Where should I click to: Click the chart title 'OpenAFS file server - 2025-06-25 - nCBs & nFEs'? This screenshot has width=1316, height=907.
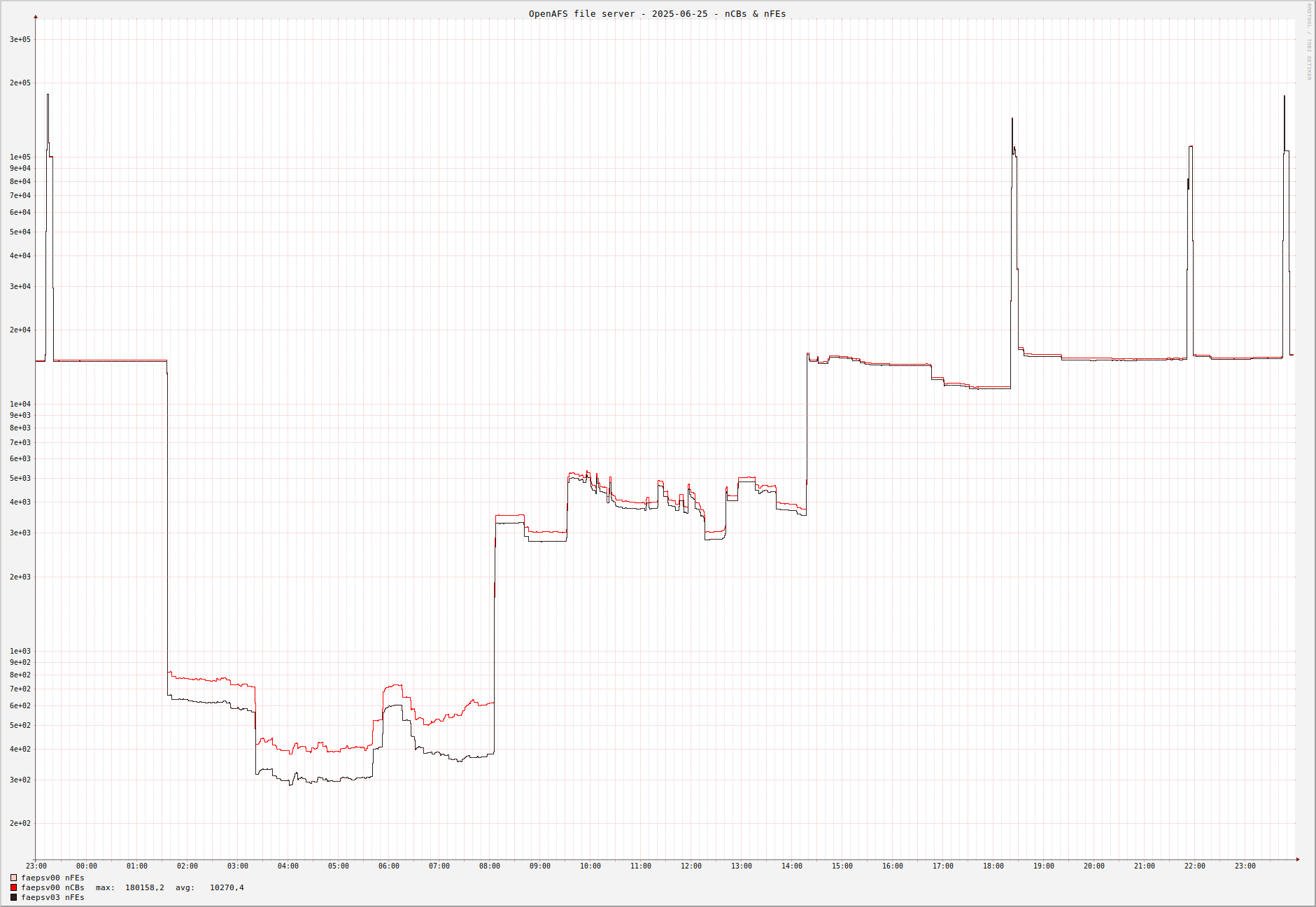(657, 13)
